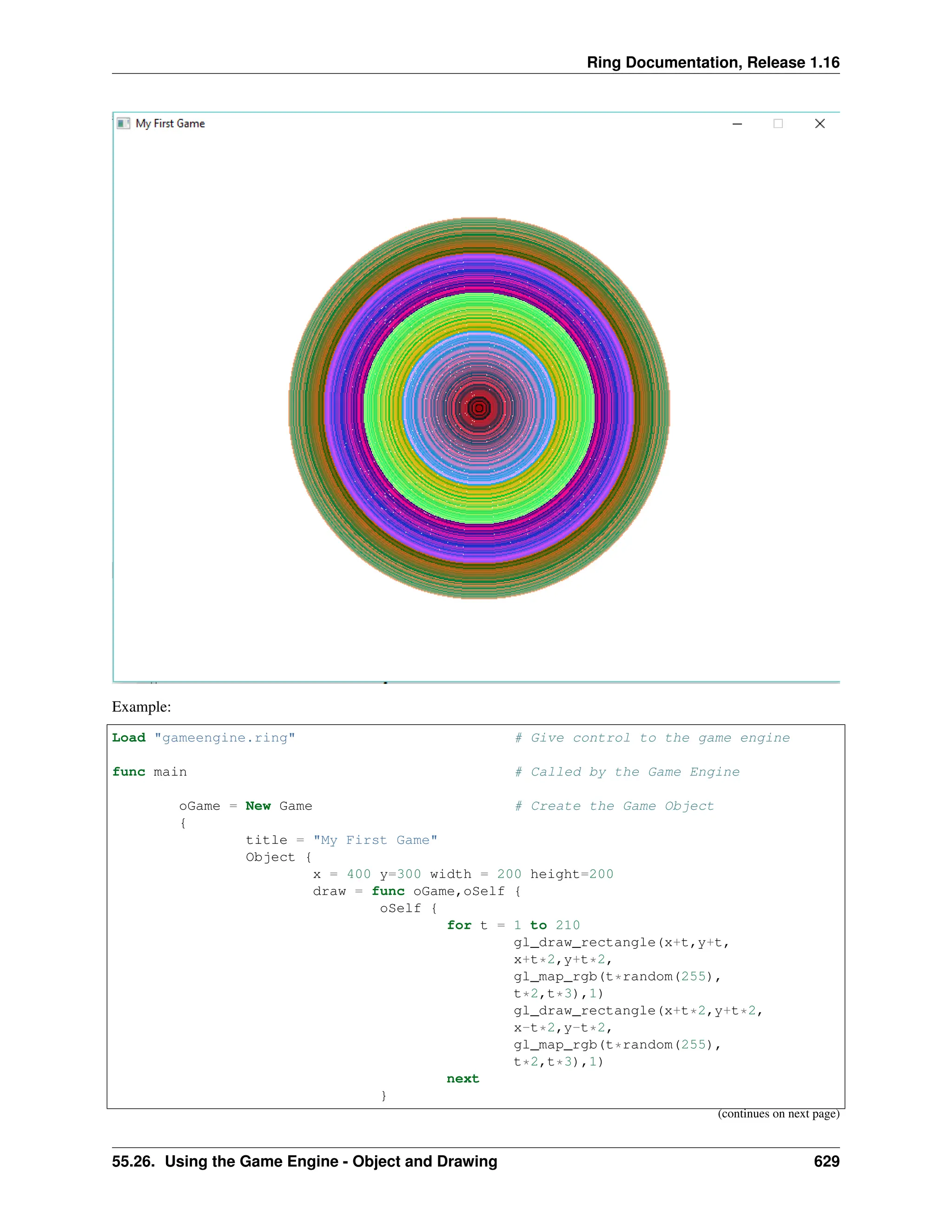Screen dimensions: 952x1232
Task: Maximize the My First Game window
Action: pyautogui.click(x=778, y=124)
